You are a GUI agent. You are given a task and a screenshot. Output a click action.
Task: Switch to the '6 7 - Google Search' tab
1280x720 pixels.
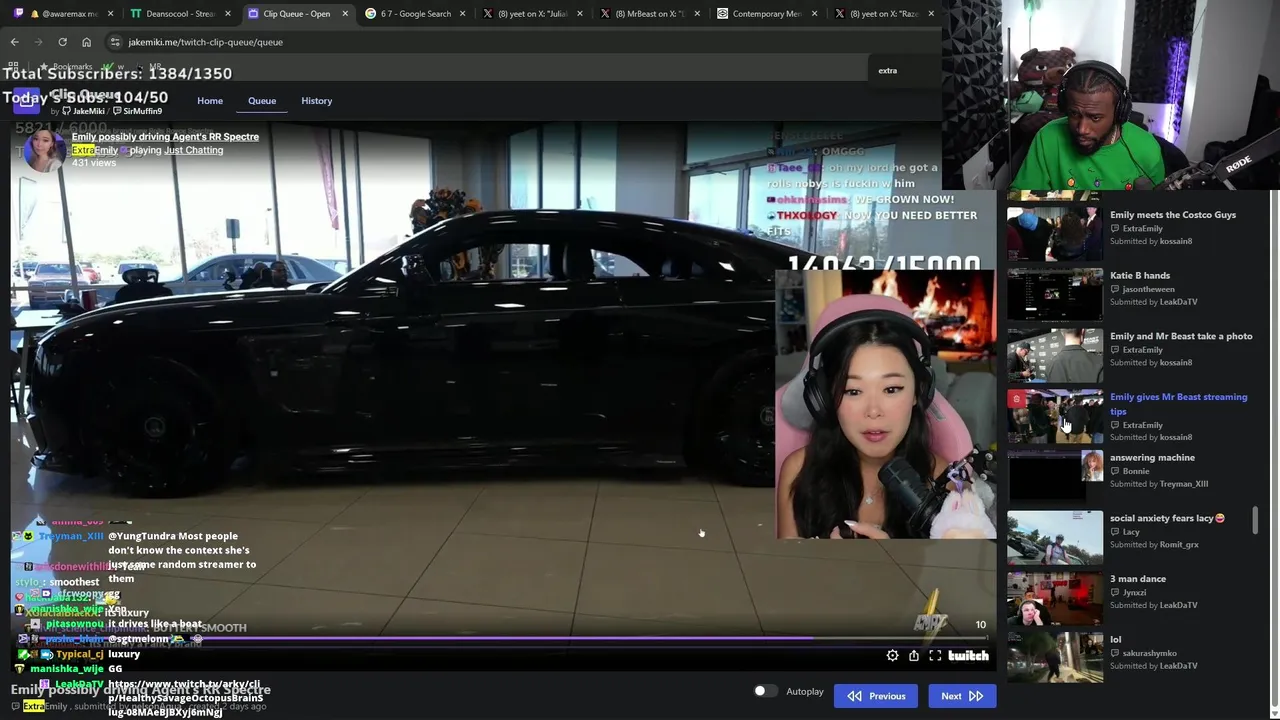[x=415, y=14]
